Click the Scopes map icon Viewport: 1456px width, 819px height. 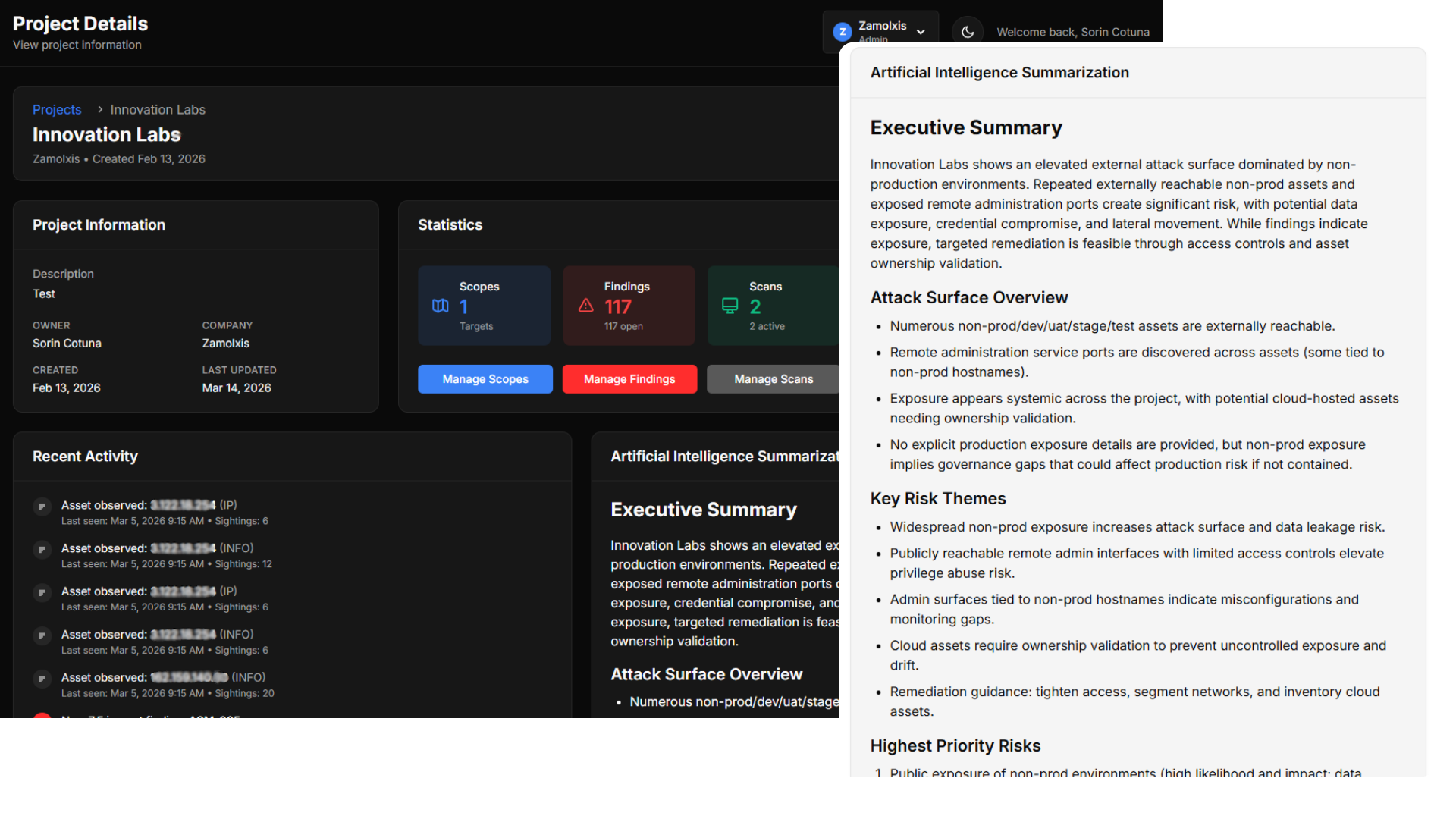click(441, 306)
